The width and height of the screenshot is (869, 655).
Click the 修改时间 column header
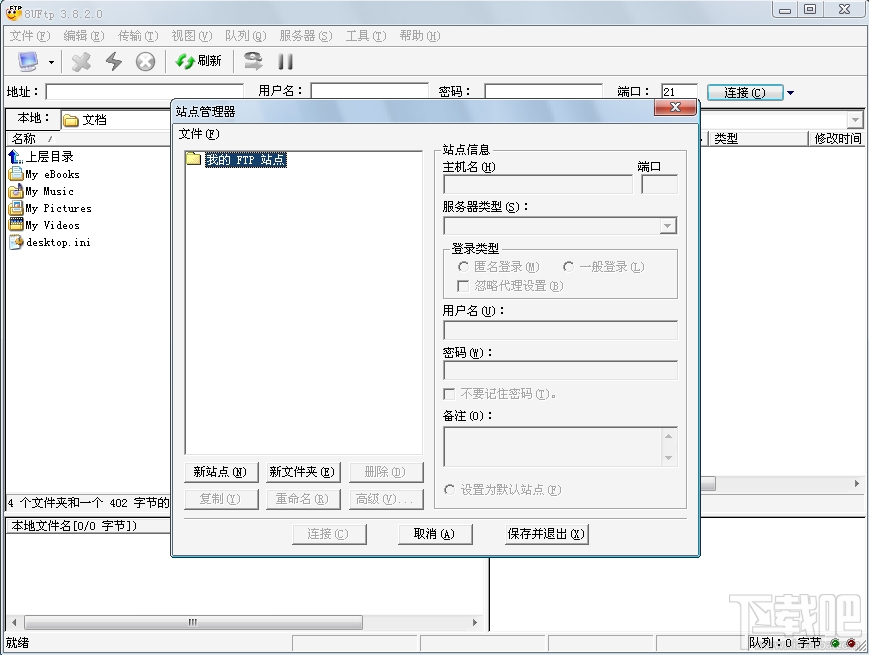click(x=837, y=139)
